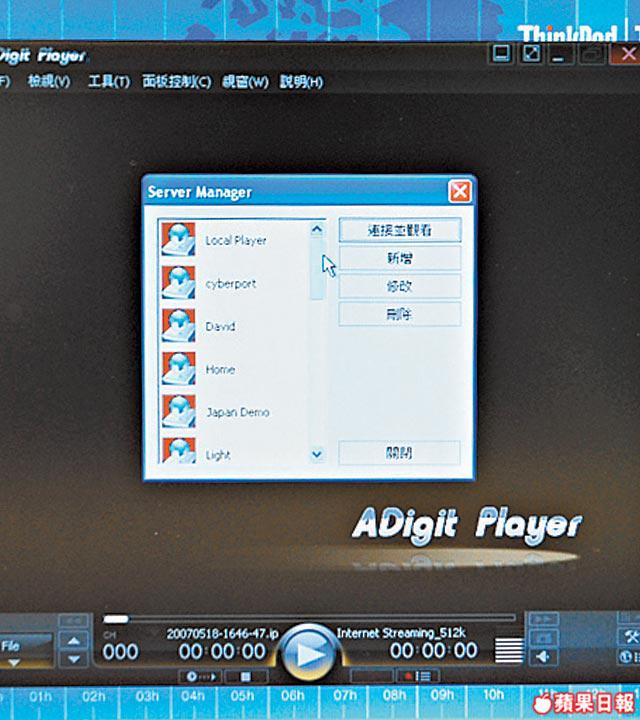Viewport: 640px width, 720px height.
Task: Click the channel down arrow stepper
Action: 74,660
